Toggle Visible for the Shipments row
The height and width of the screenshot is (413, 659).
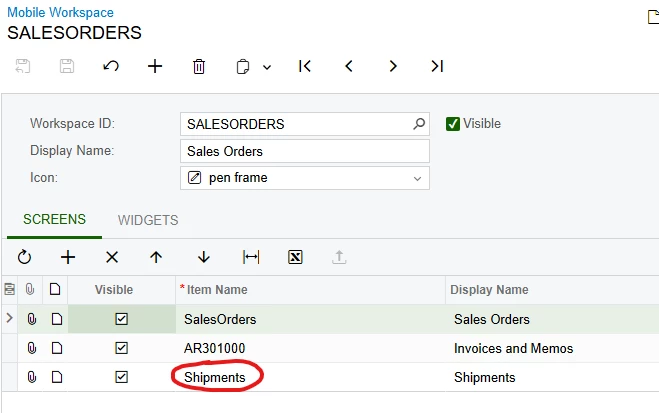[121, 377]
